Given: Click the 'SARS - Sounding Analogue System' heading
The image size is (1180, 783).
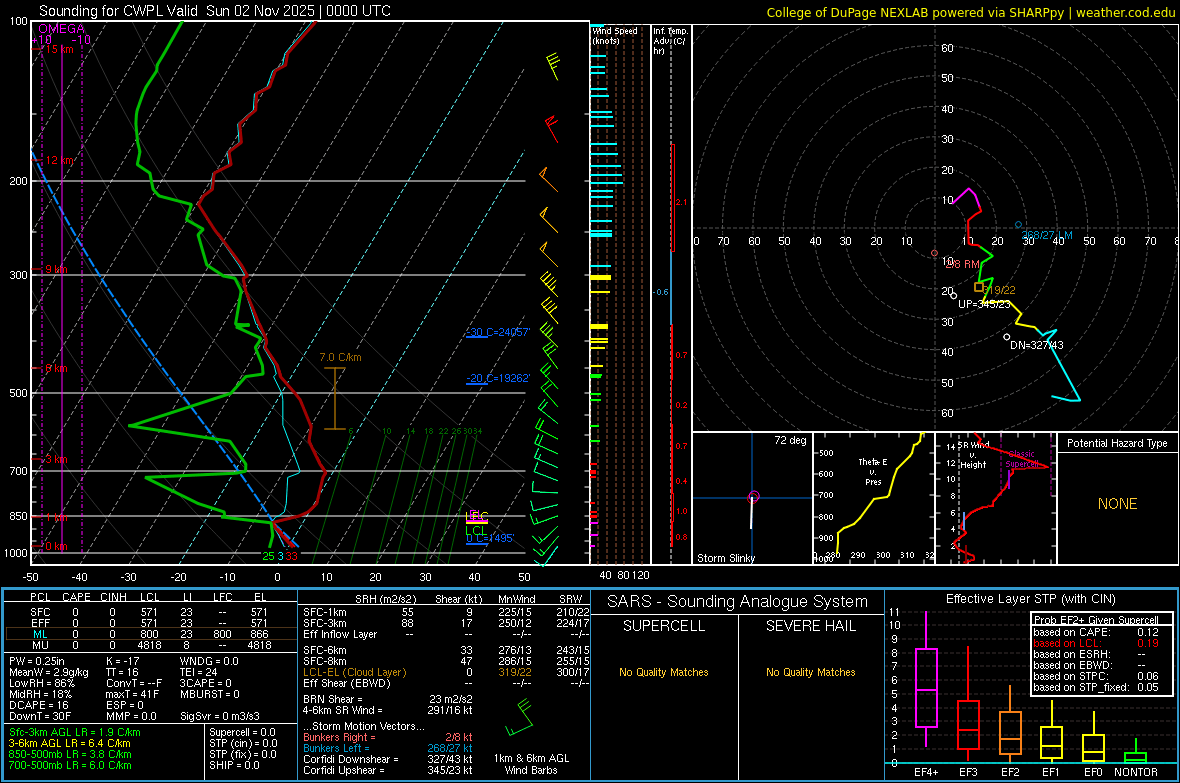Looking at the screenshot, I should pos(738,602).
